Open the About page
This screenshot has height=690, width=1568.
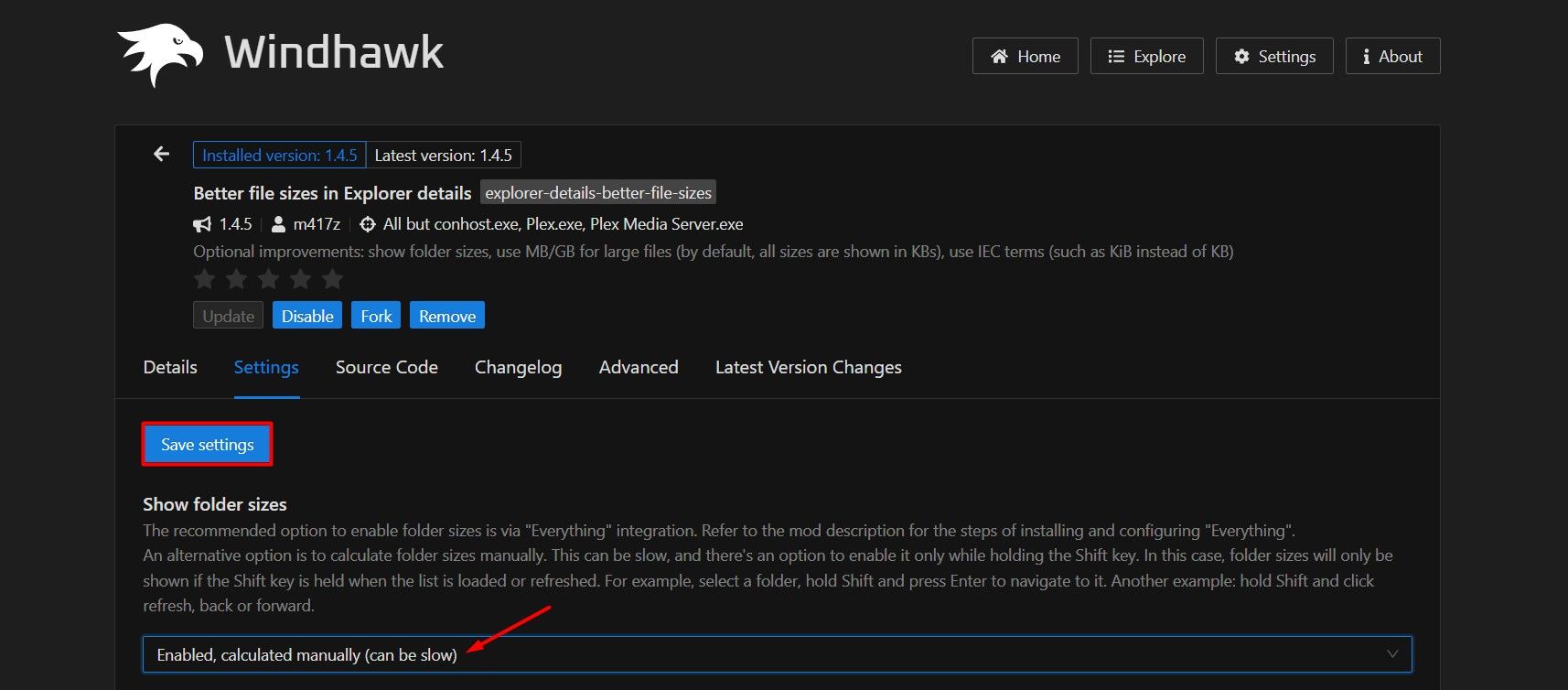1393,56
